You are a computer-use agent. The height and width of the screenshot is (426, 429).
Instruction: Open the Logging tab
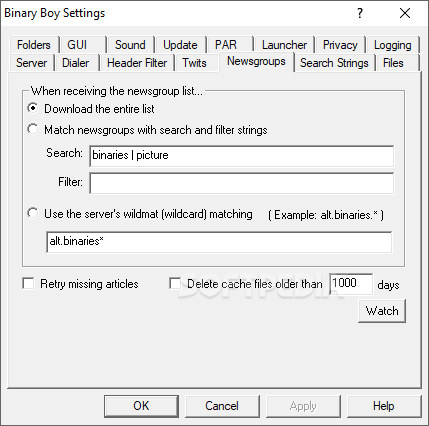[x=393, y=45]
